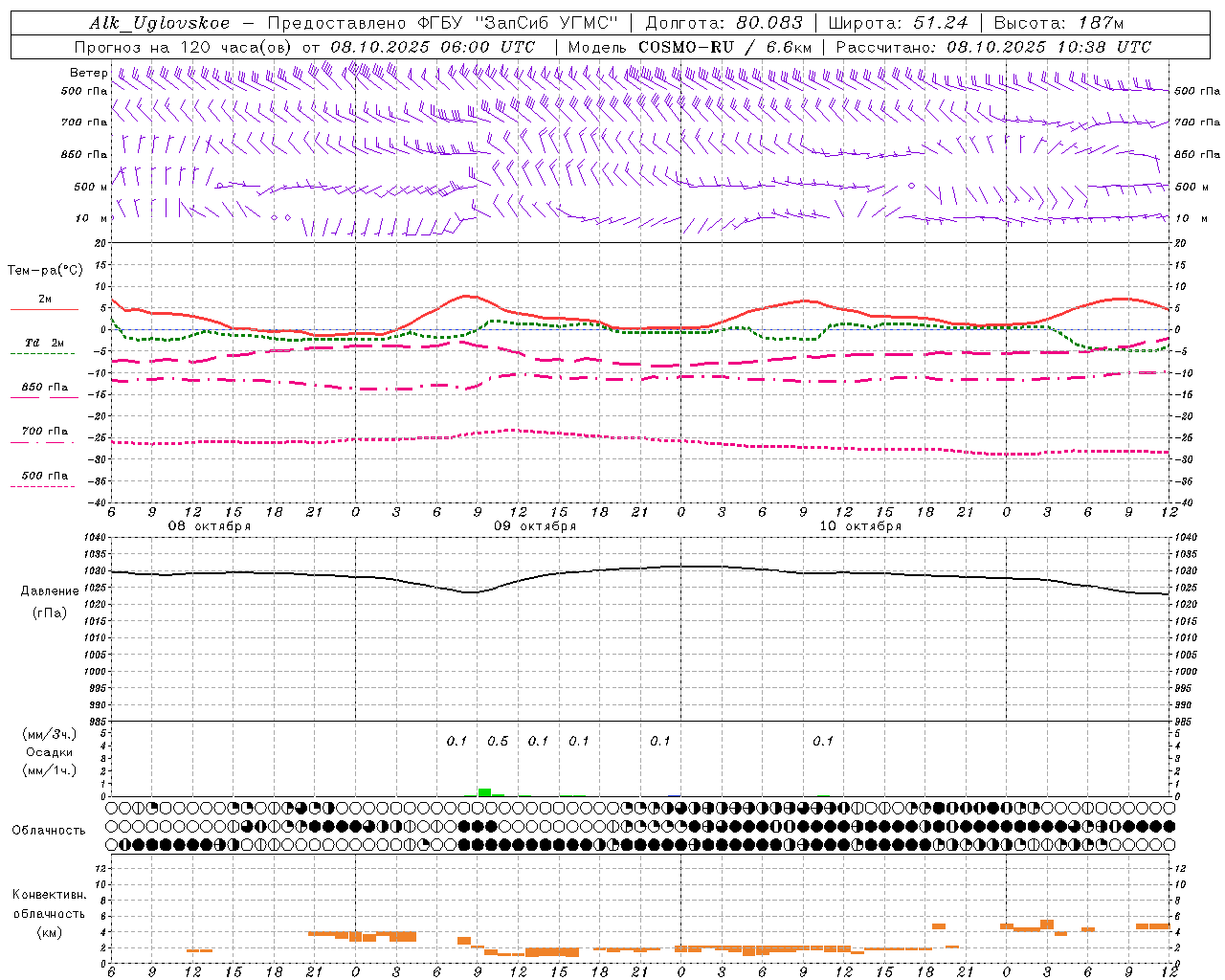This screenshot has width=1225, height=980.
Task: Click the Осадки precipitation label
Action: pyautogui.click(x=50, y=752)
